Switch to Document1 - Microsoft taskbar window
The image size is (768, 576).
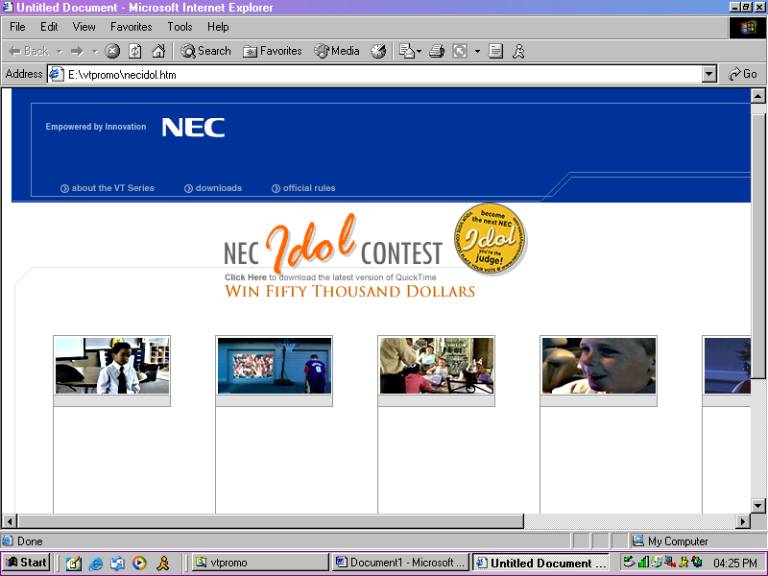400,562
